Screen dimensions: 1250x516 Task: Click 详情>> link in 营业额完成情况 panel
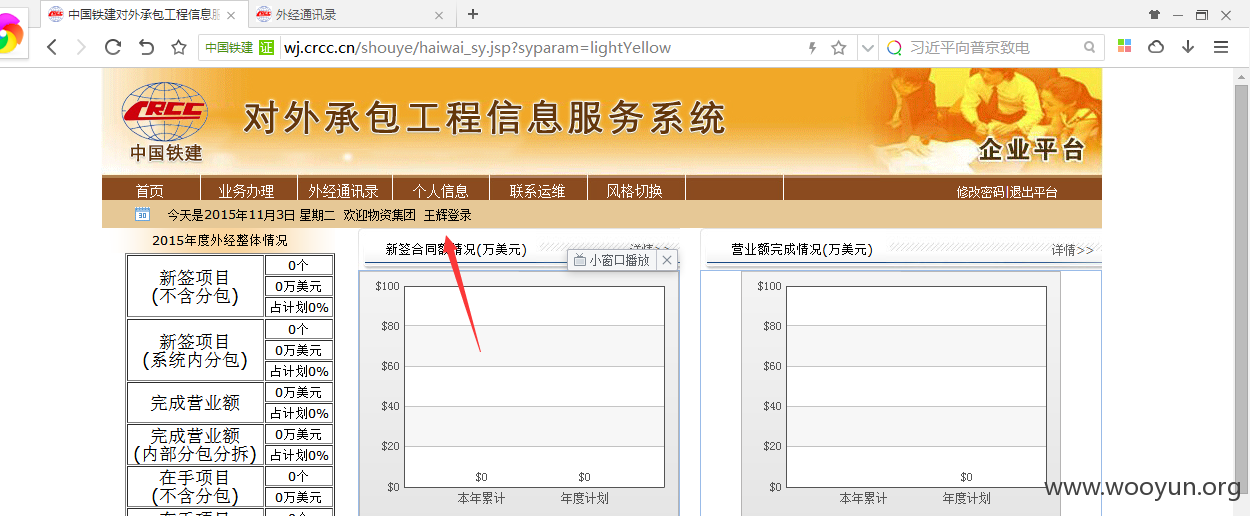pyautogui.click(x=1072, y=250)
